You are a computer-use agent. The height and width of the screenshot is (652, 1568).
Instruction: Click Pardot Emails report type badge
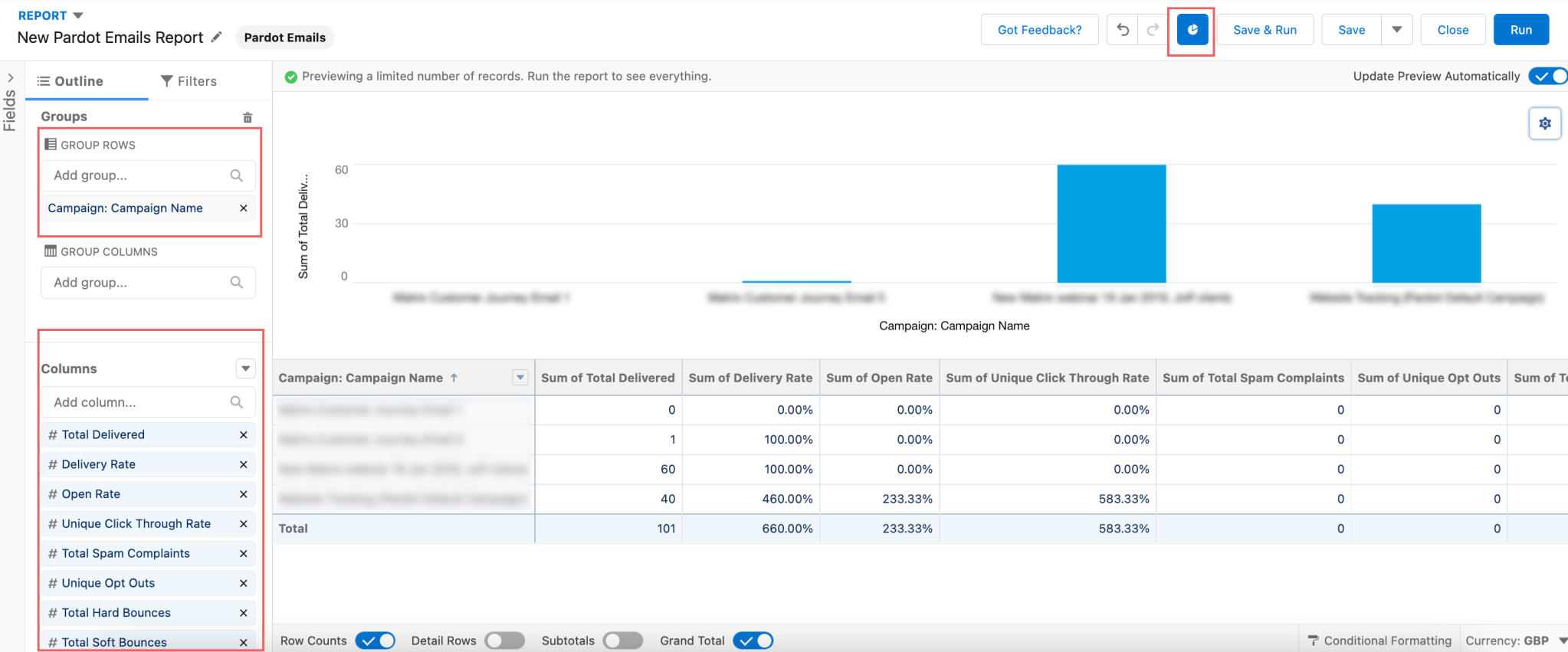pos(284,38)
